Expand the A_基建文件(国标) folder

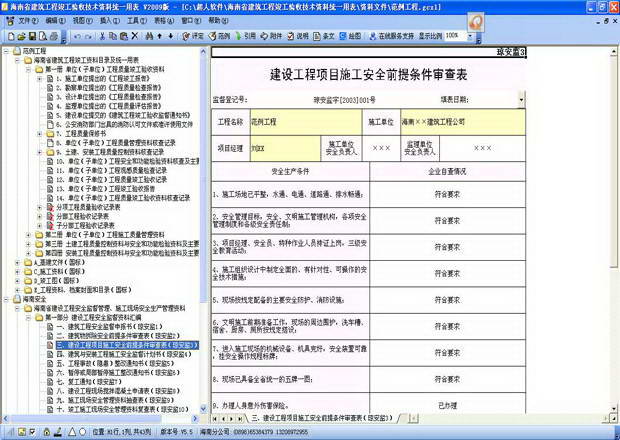point(17,262)
